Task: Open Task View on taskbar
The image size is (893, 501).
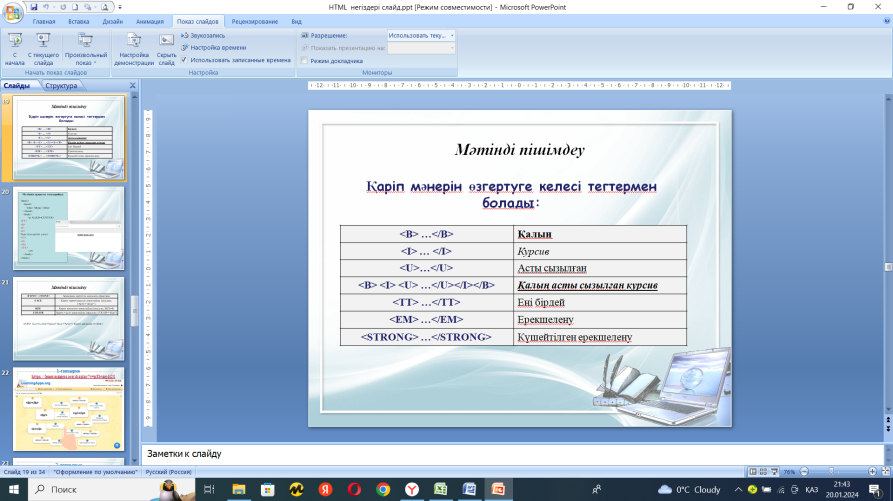Action: tap(209, 490)
